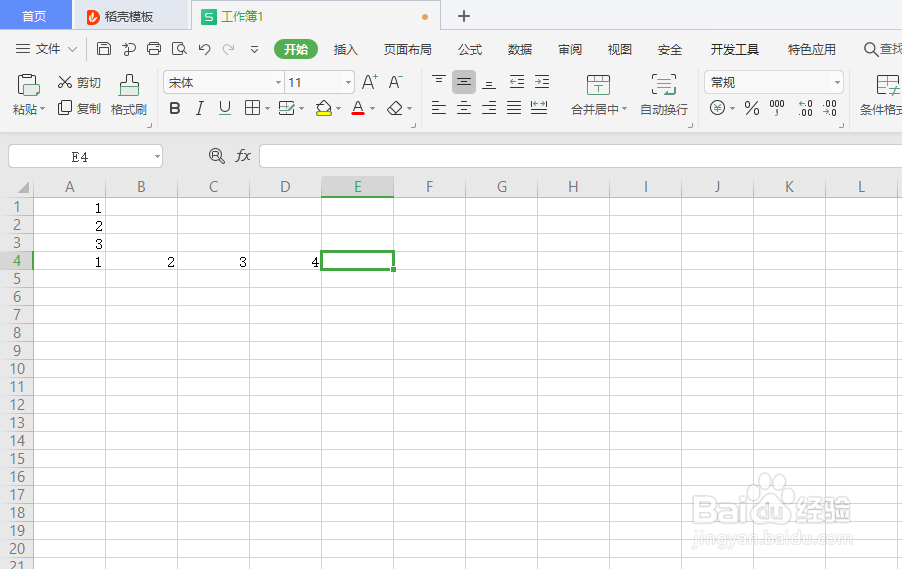Open number format dropdown 常规
Viewport: 902px width, 569px height.
(837, 82)
